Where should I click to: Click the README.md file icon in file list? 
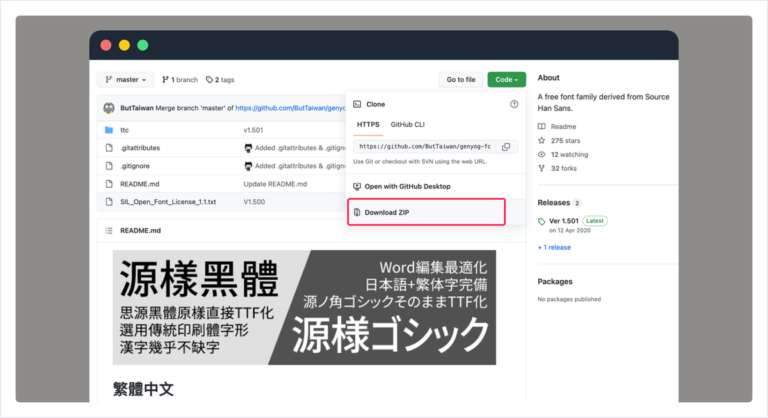point(109,184)
